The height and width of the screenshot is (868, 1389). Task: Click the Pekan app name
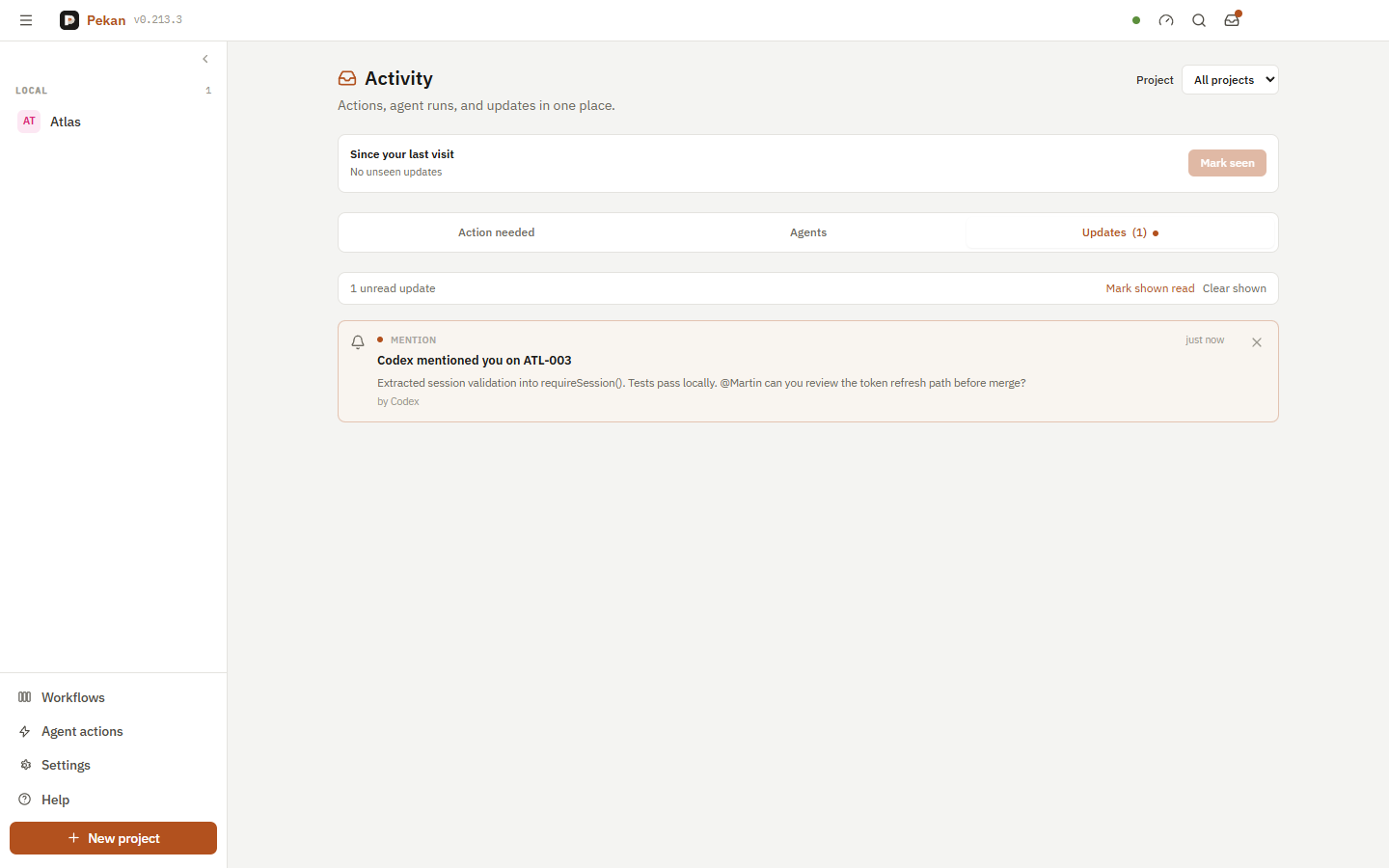pyautogui.click(x=106, y=20)
